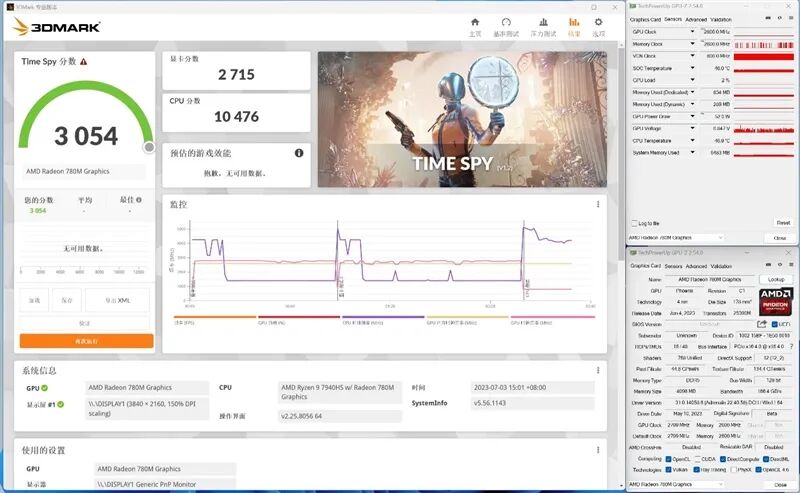The image size is (800, 493).
Task: Open GPU selector dropdown in Graphics Card window
Action: (676, 484)
